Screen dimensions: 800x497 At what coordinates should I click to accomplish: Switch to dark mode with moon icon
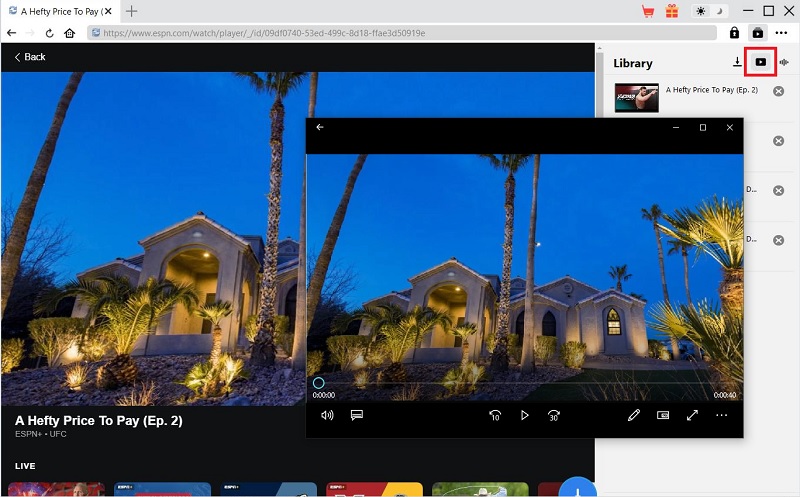click(x=719, y=11)
